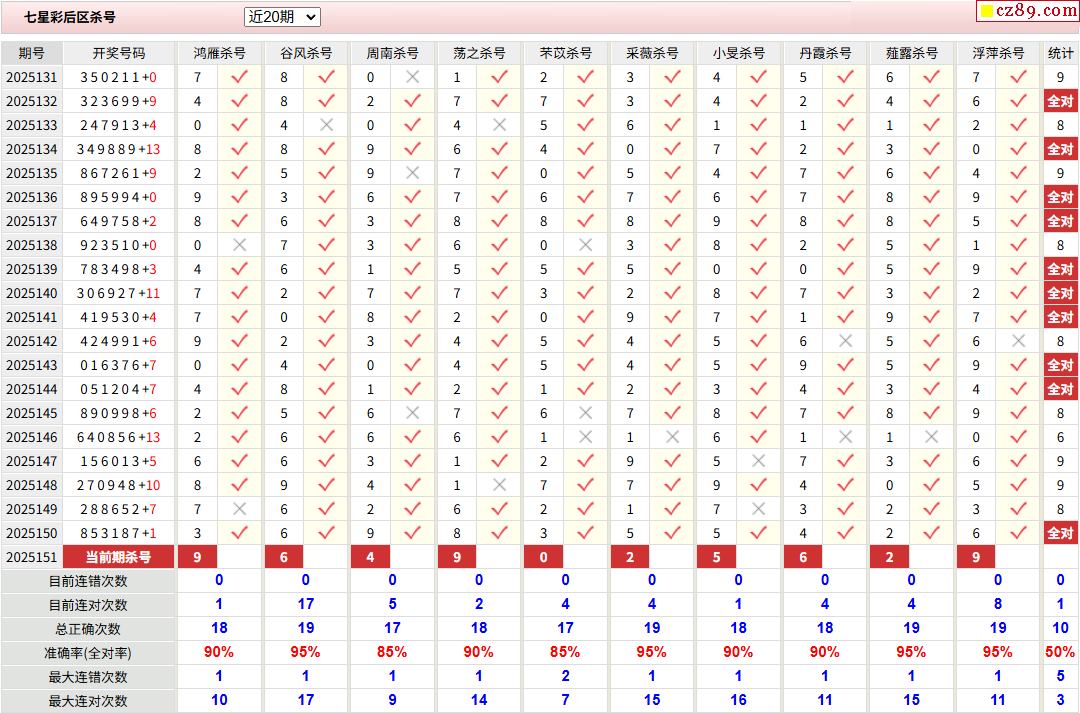
Task: Click the gray X for 谷风杀号 in row 2025133
Action: pos(326,125)
